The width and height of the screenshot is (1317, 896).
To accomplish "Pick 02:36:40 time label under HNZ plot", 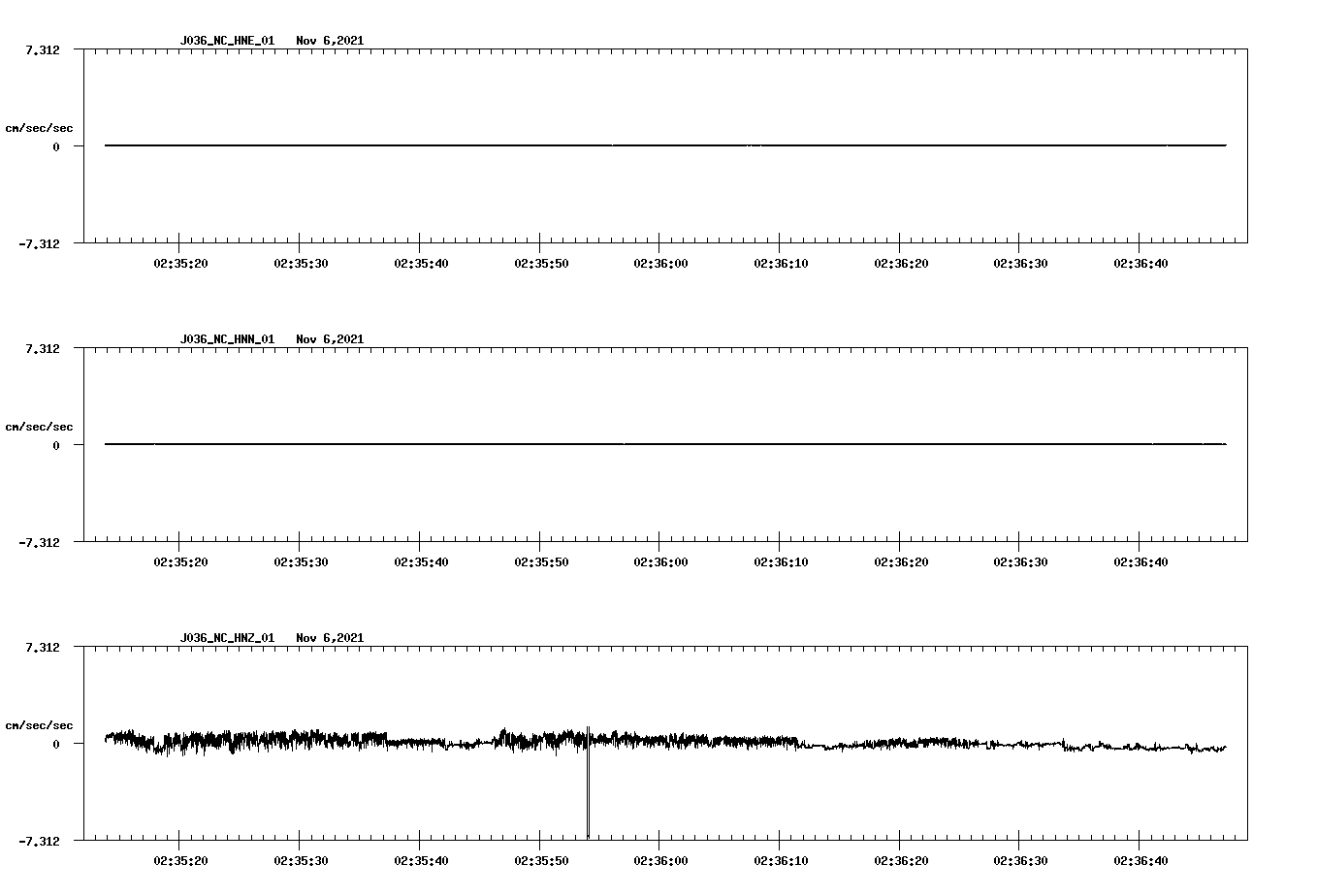I will tap(1140, 860).
